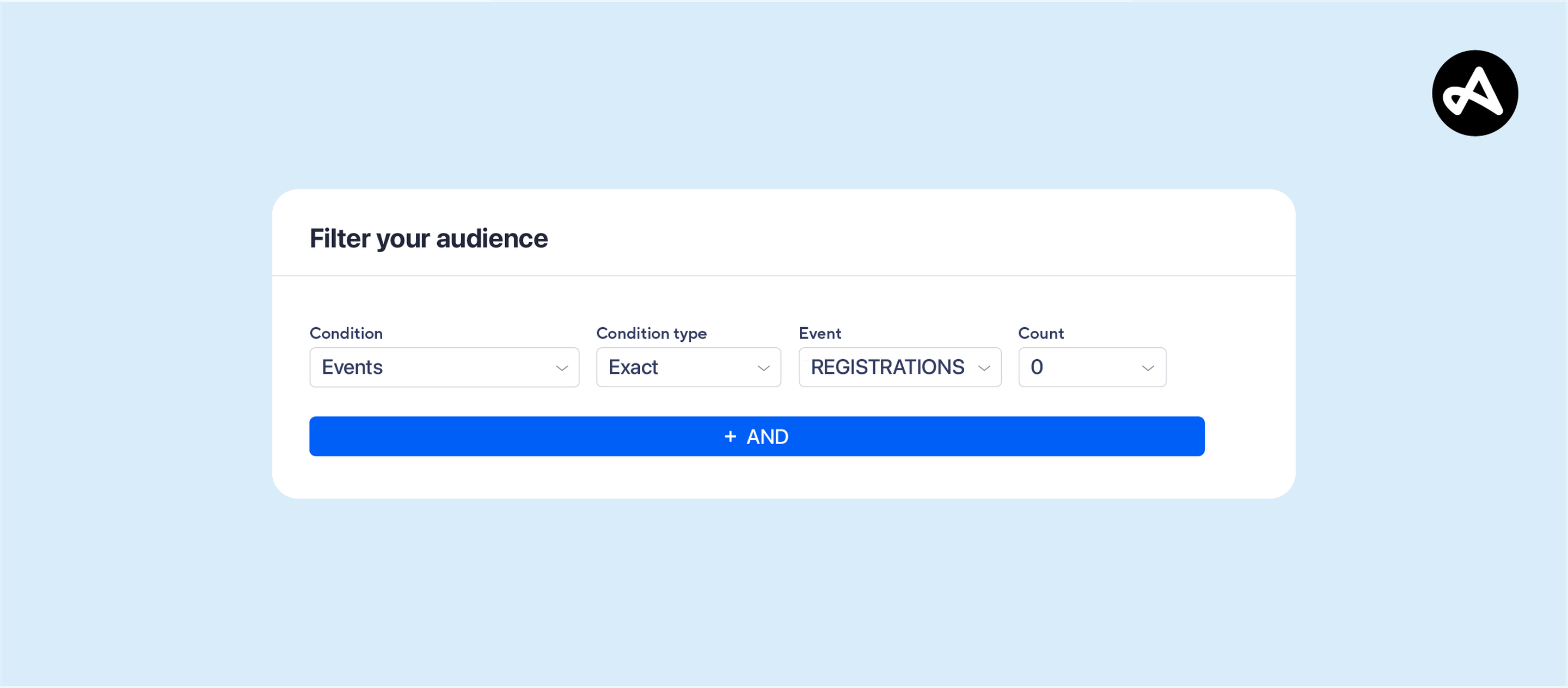The height and width of the screenshot is (688, 1568).
Task: Click the chevron arrow in the Exact field
Action: [x=763, y=368]
